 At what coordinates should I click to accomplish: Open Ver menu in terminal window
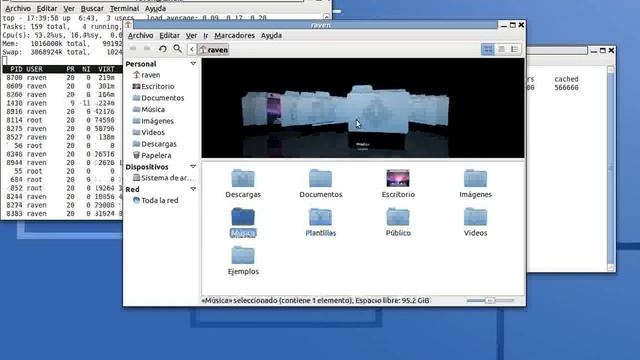pyautogui.click(x=69, y=8)
